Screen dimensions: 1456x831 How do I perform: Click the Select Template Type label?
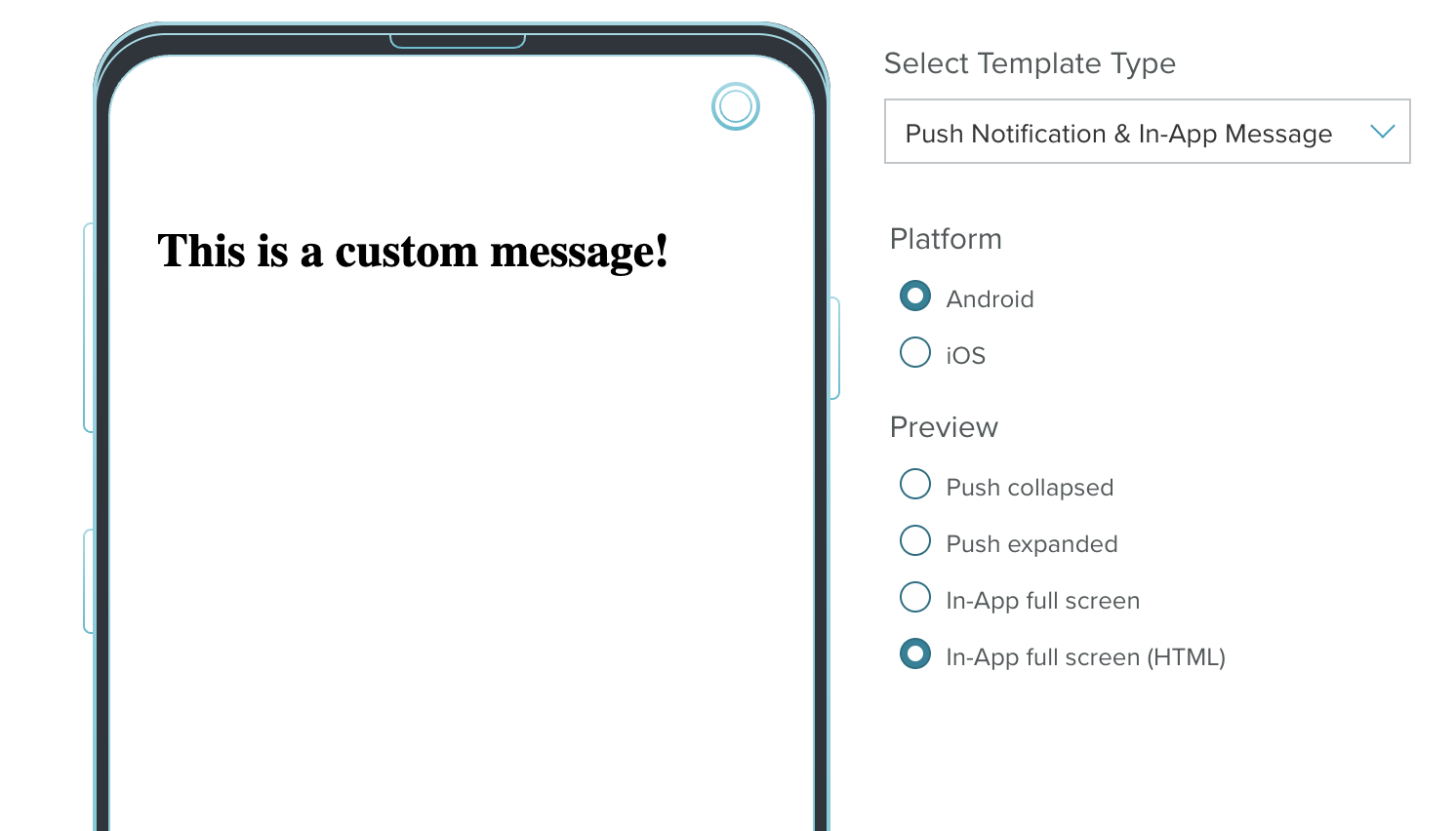(x=1030, y=63)
